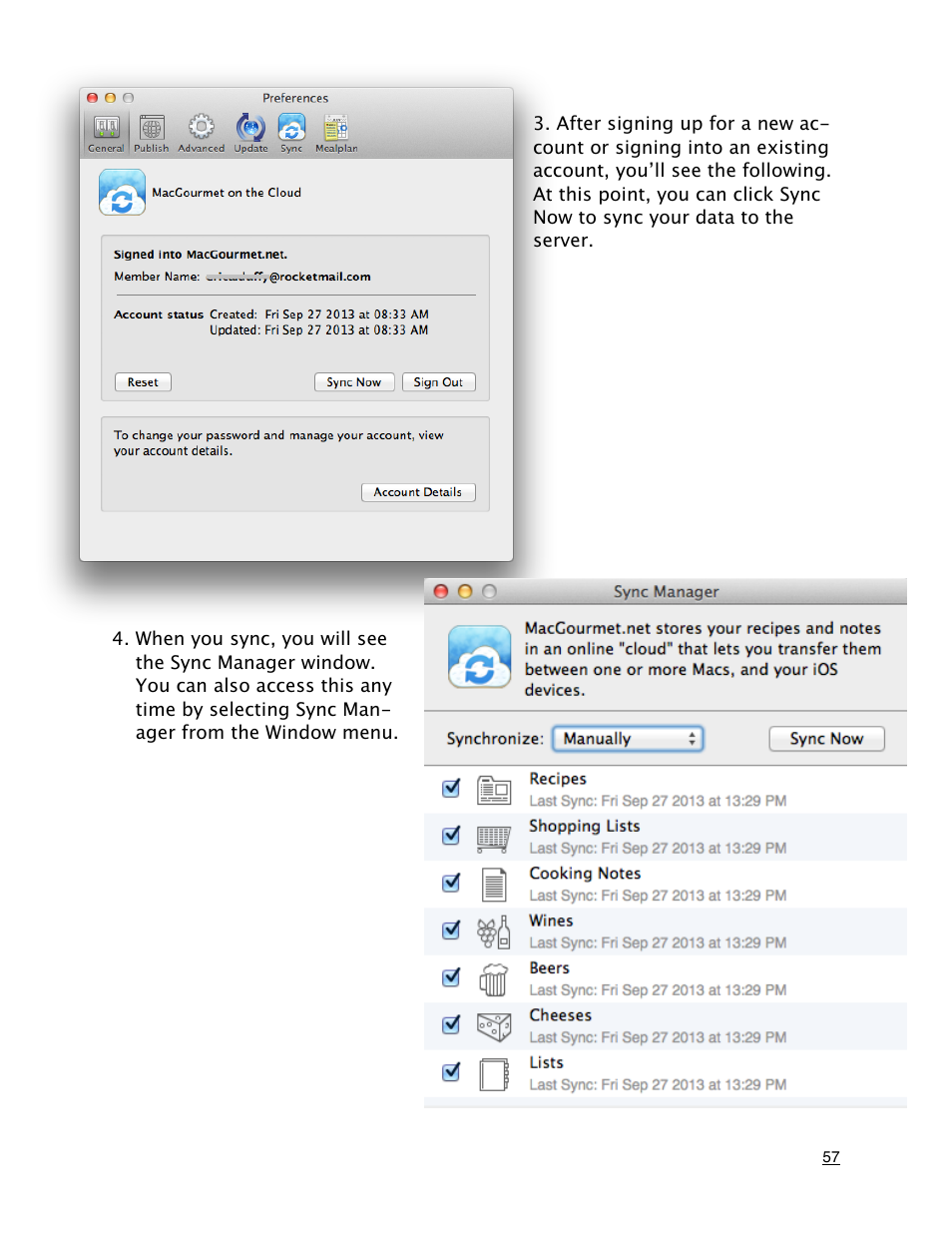This screenshot has width=952, height=1233.
Task: Minimize the Preferences window
Action: tap(111, 98)
